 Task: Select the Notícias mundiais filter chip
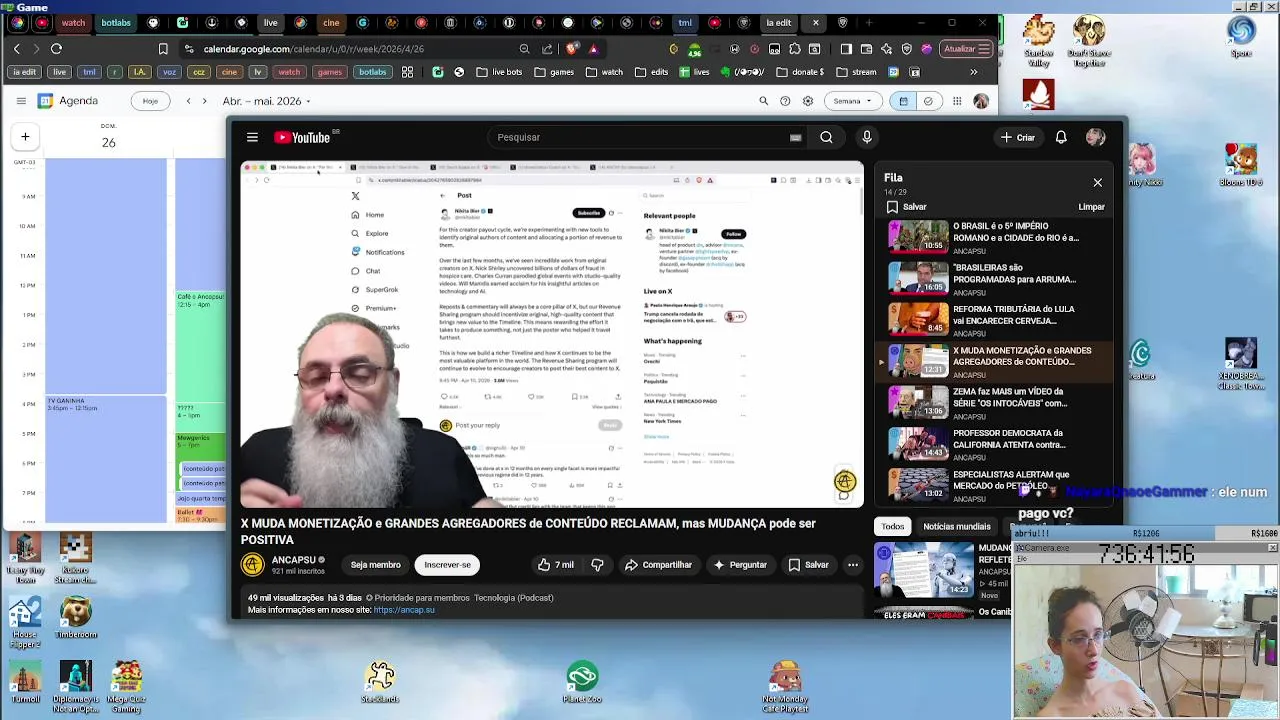956,526
